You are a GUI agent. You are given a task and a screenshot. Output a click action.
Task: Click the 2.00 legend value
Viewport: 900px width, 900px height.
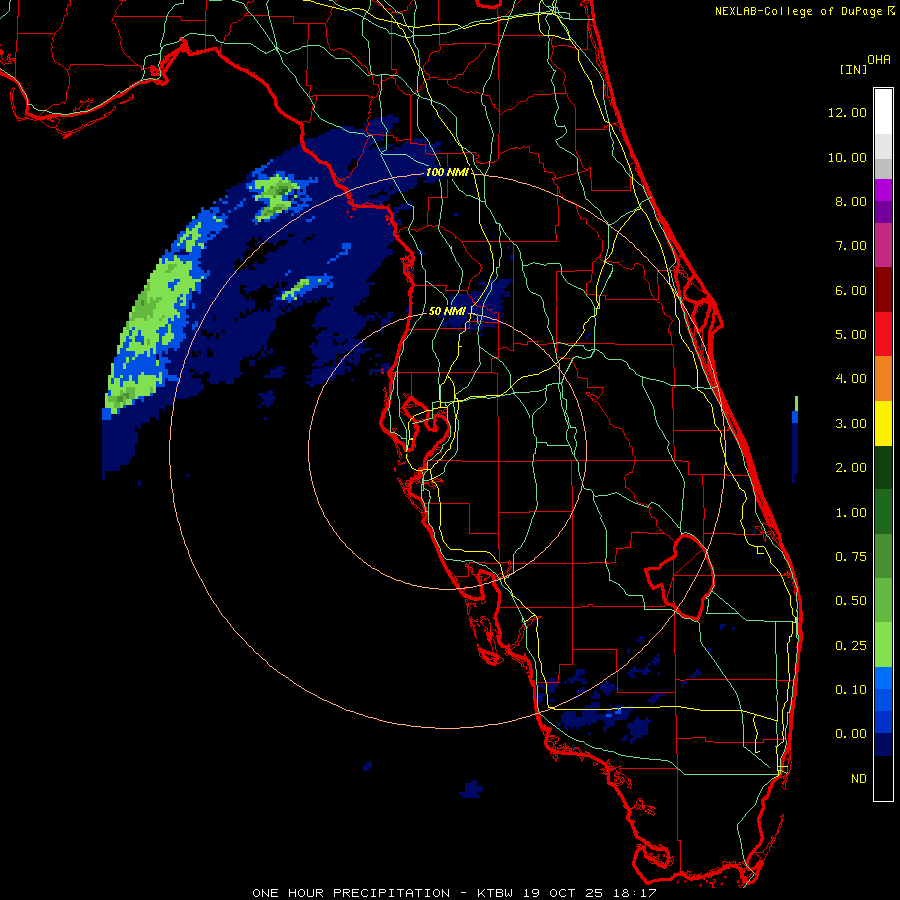tap(851, 468)
